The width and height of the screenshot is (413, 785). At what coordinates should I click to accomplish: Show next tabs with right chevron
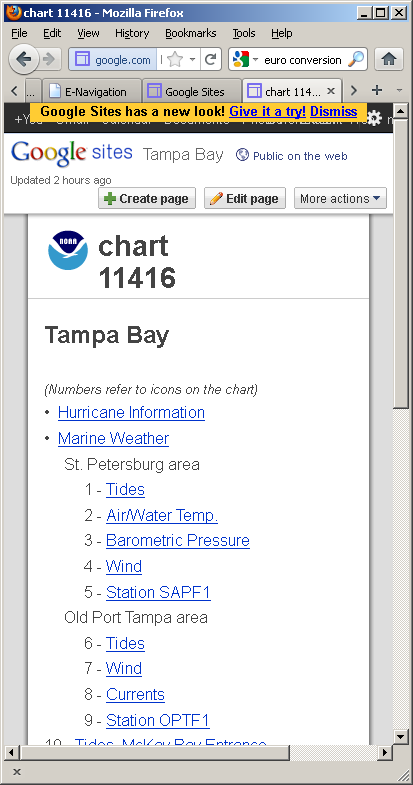[354, 91]
